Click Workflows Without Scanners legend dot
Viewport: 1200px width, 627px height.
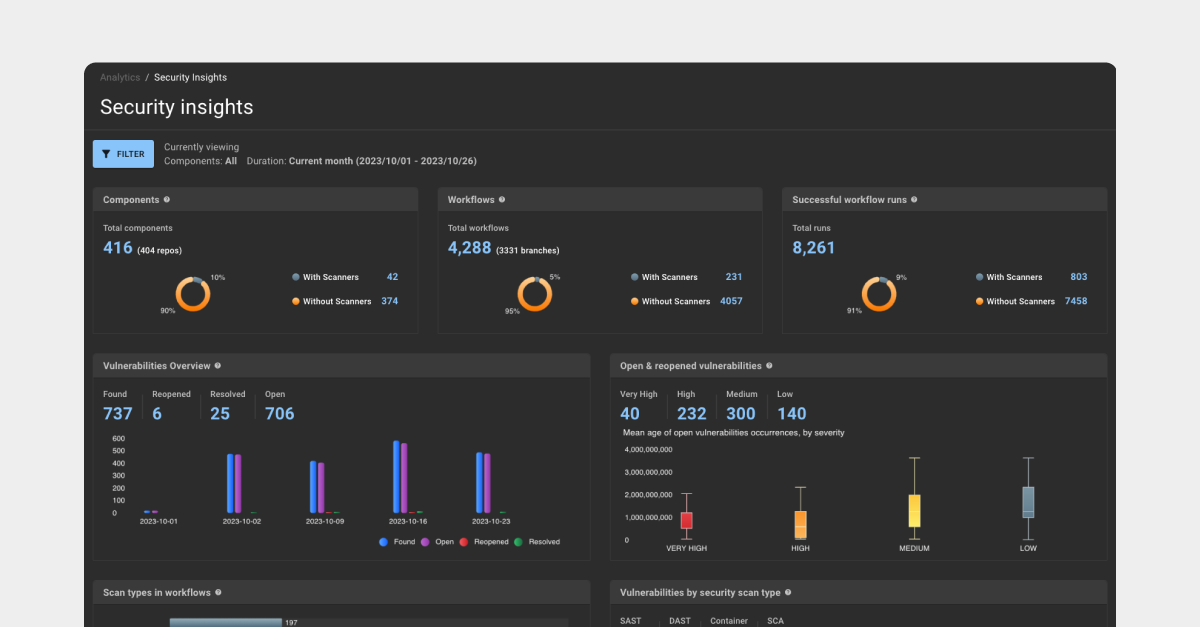coord(635,301)
